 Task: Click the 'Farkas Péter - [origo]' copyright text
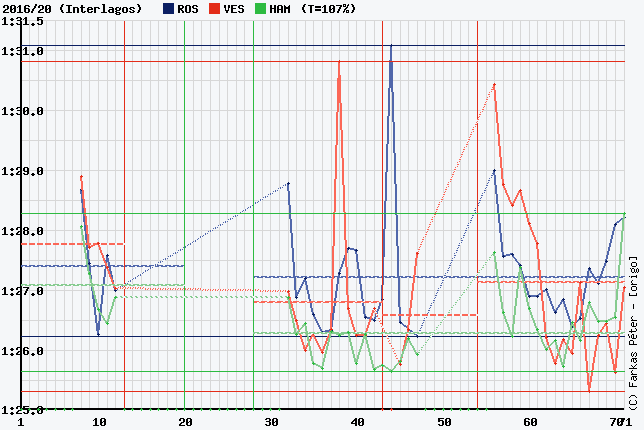[633, 332]
